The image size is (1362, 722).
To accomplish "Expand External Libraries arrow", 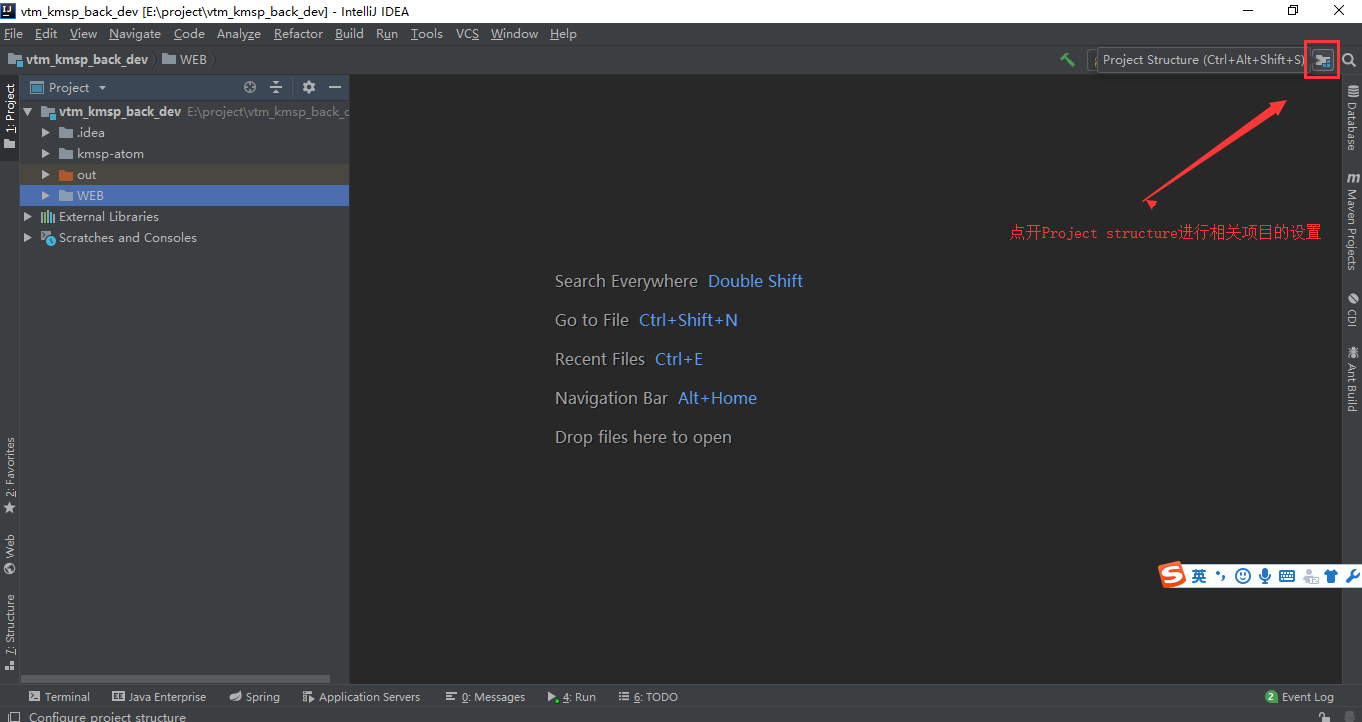I will coord(28,217).
